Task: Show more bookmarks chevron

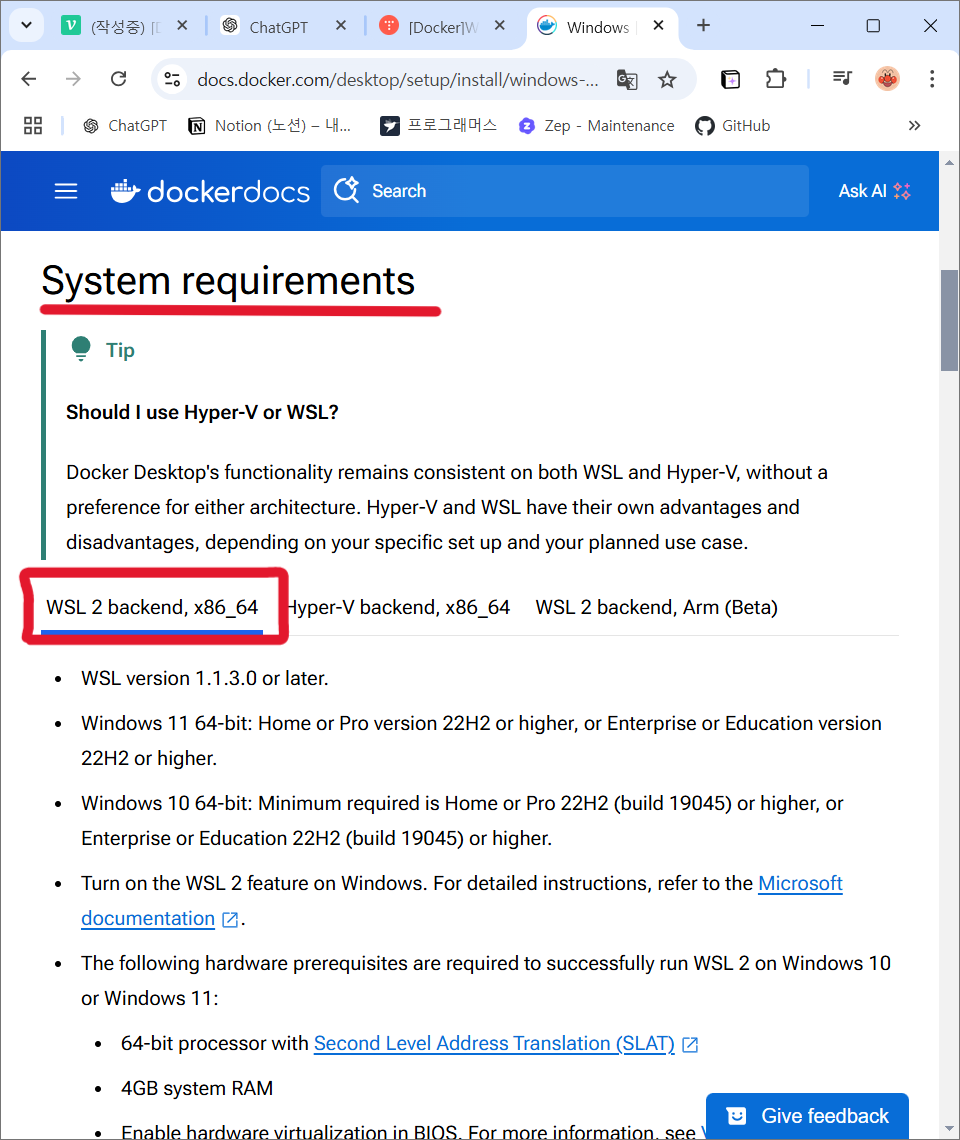Action: click(x=914, y=126)
